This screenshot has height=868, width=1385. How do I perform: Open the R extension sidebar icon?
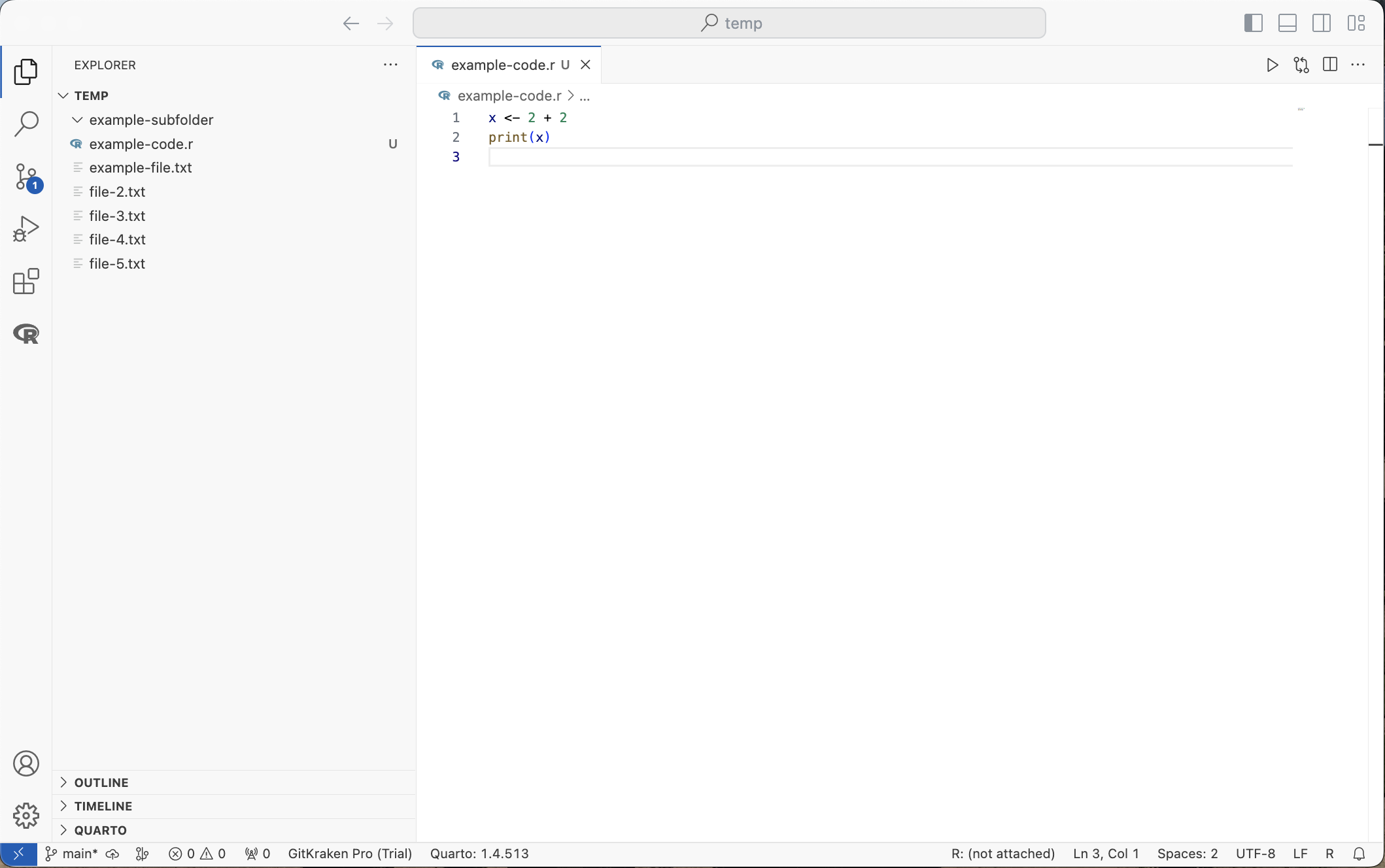point(26,334)
